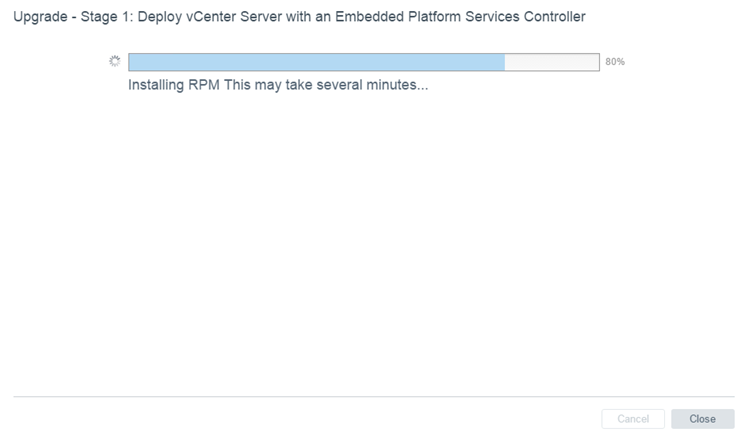Click the left start of the progress bar
The width and height of the screenshot is (745, 436).
tap(130, 62)
